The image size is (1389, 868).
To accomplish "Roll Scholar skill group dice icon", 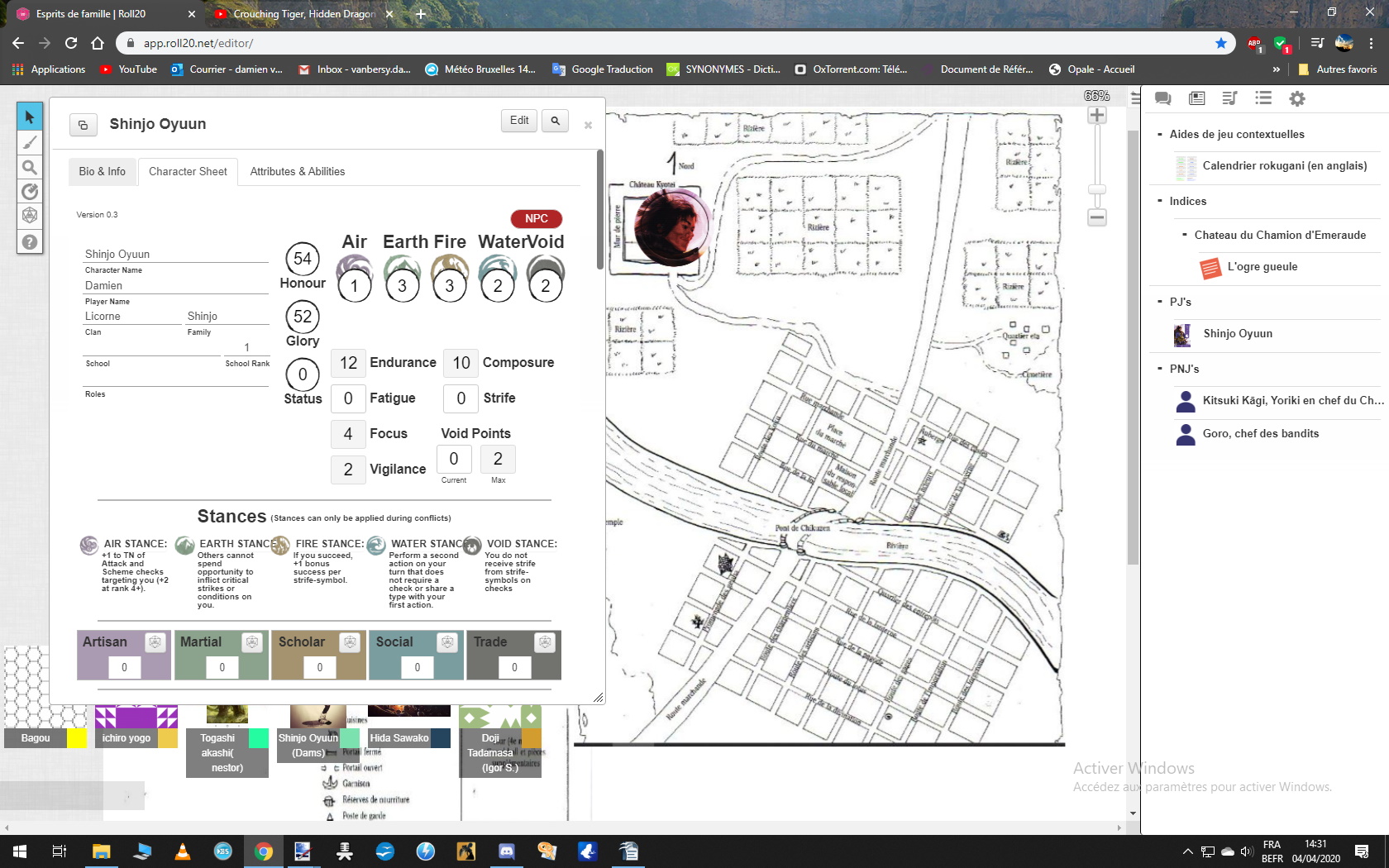I will click(350, 642).
